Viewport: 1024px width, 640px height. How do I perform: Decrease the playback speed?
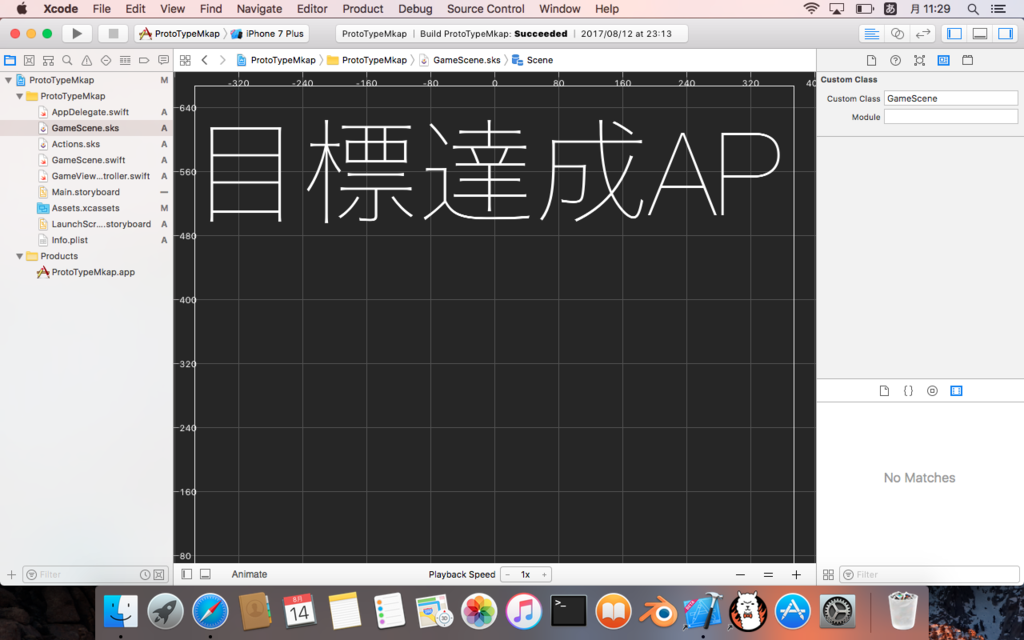pos(507,575)
